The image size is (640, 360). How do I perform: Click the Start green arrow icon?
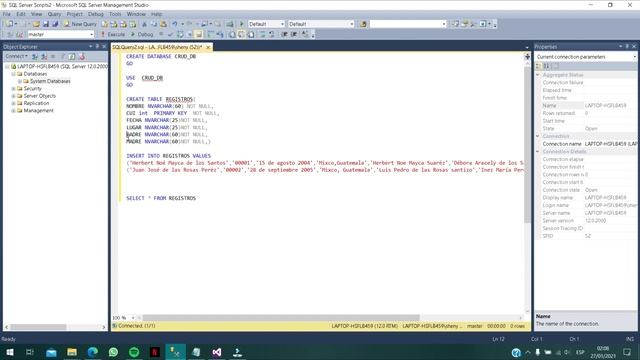[242, 24]
